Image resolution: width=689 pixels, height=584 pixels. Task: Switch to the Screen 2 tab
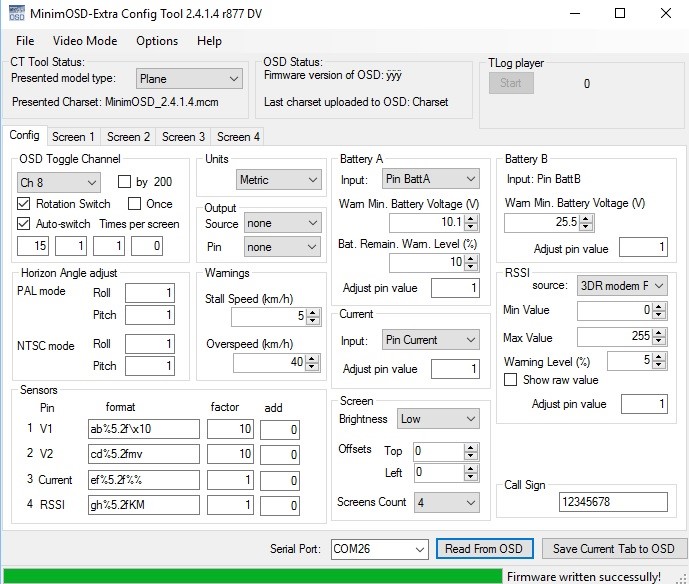128,137
